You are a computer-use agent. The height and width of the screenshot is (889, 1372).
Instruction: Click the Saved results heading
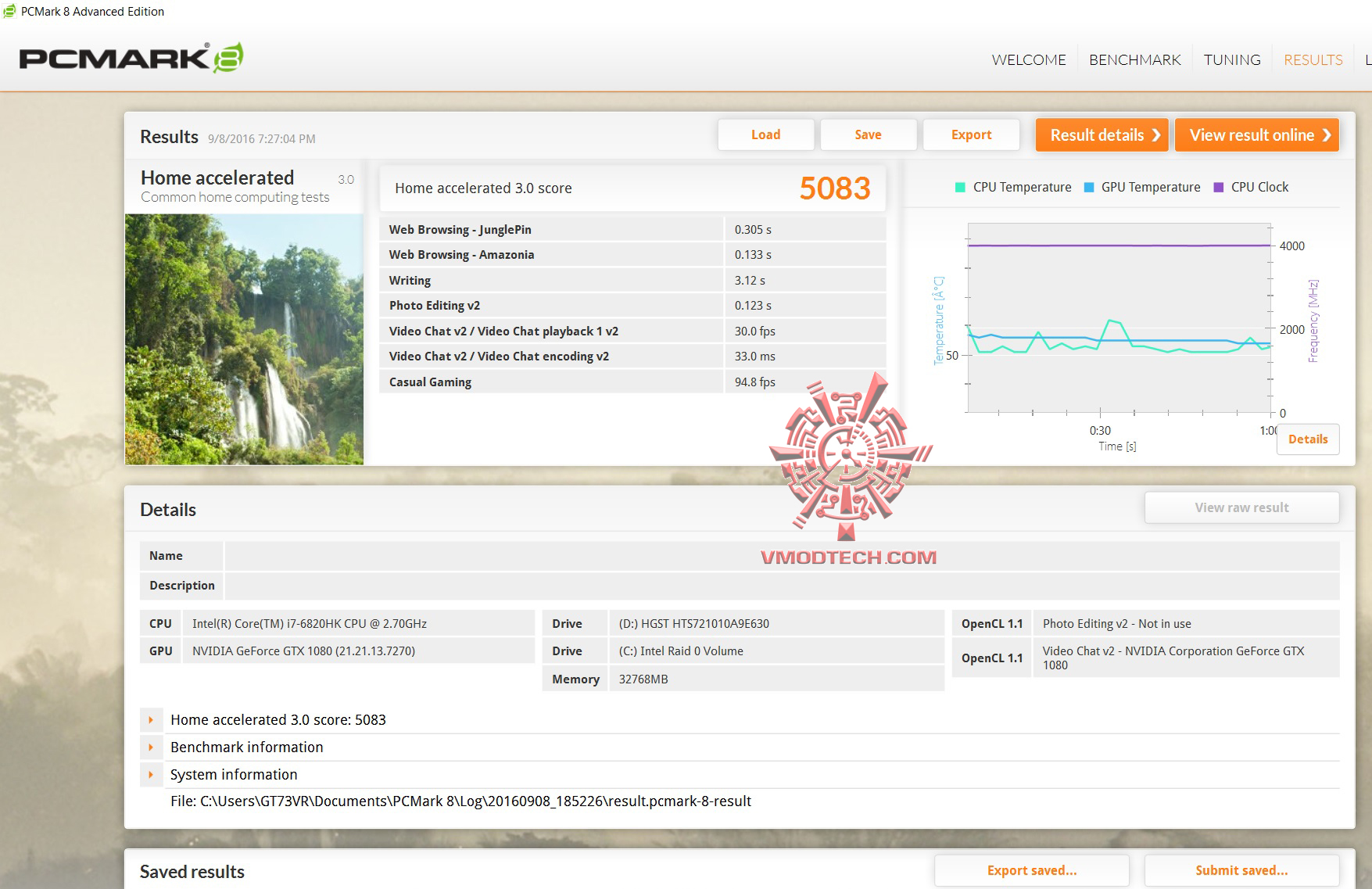click(192, 872)
